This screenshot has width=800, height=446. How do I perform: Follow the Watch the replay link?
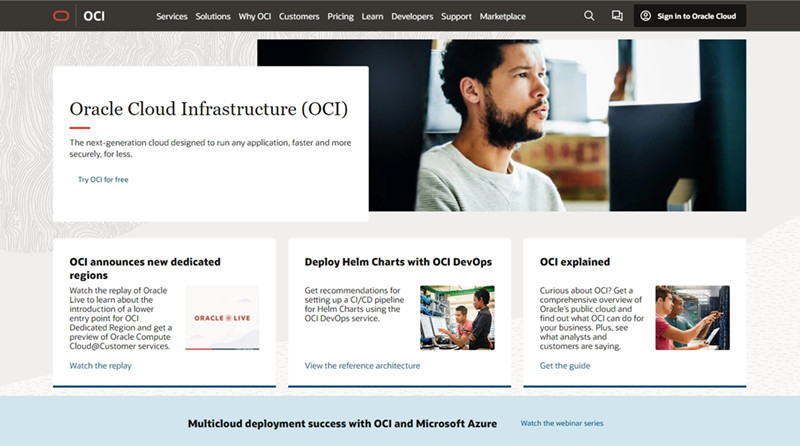tap(101, 365)
